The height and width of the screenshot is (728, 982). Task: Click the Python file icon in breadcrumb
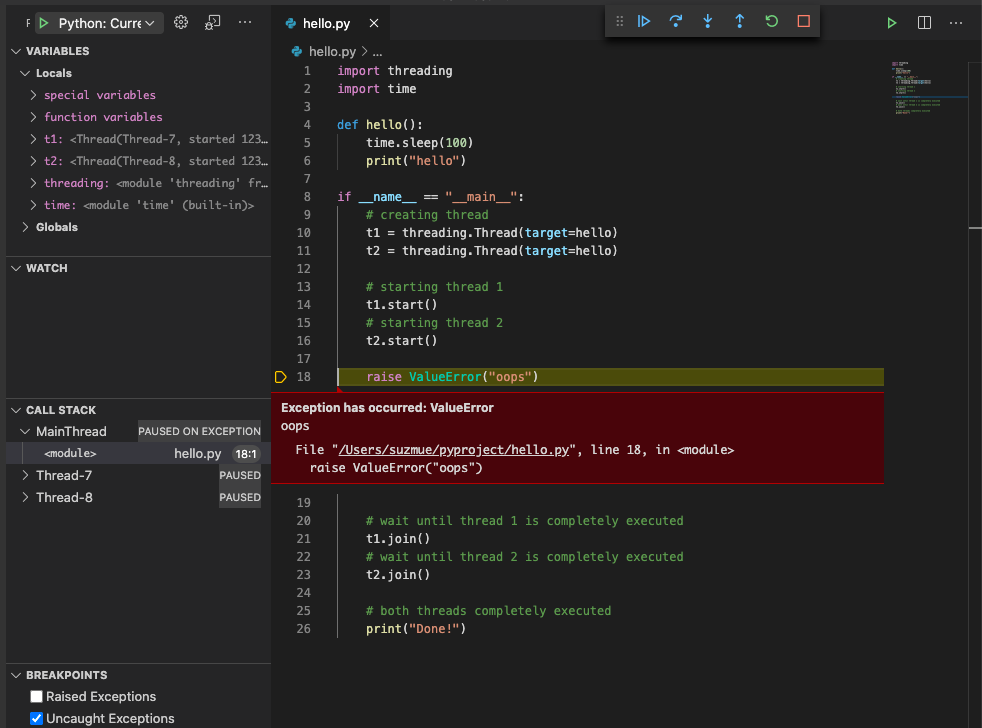pyautogui.click(x=297, y=51)
